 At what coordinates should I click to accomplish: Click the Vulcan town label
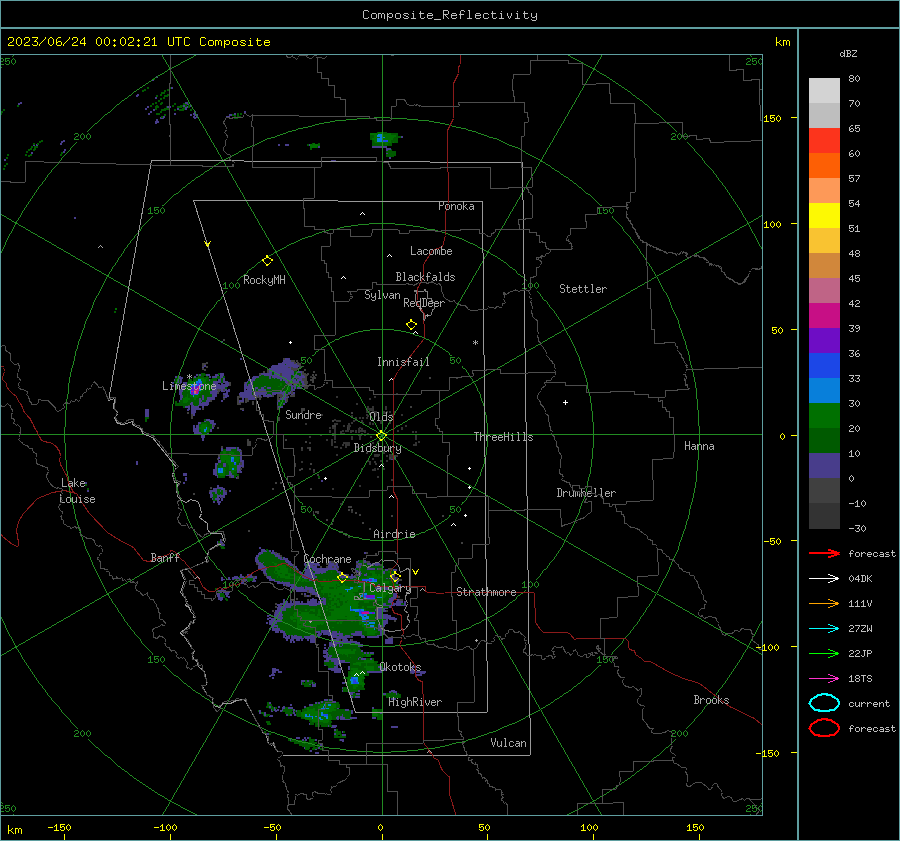508,743
